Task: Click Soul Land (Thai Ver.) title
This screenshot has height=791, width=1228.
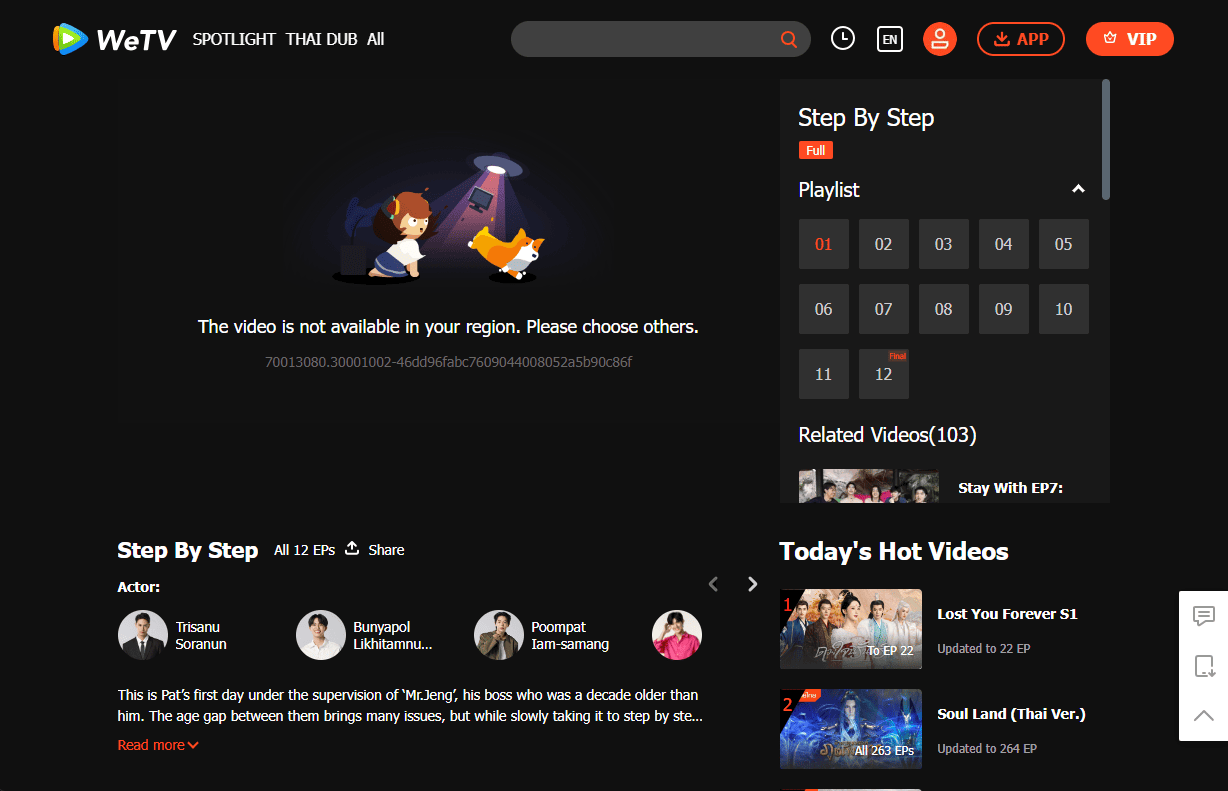Action: (x=1011, y=714)
